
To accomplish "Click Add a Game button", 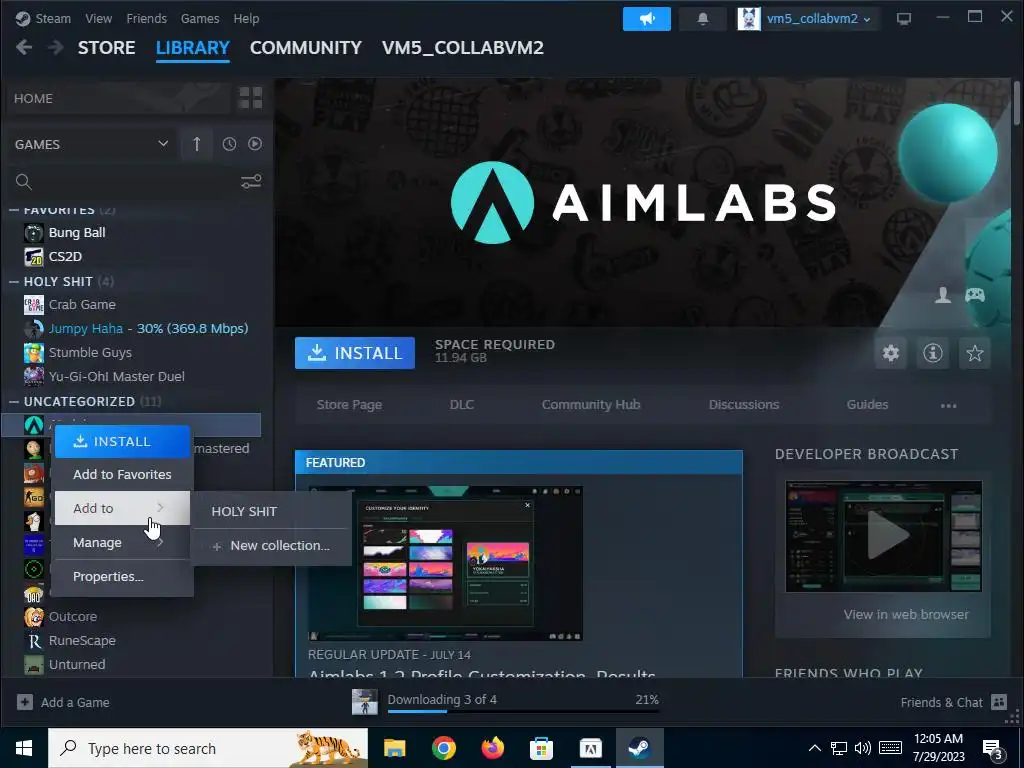I will (63, 703).
